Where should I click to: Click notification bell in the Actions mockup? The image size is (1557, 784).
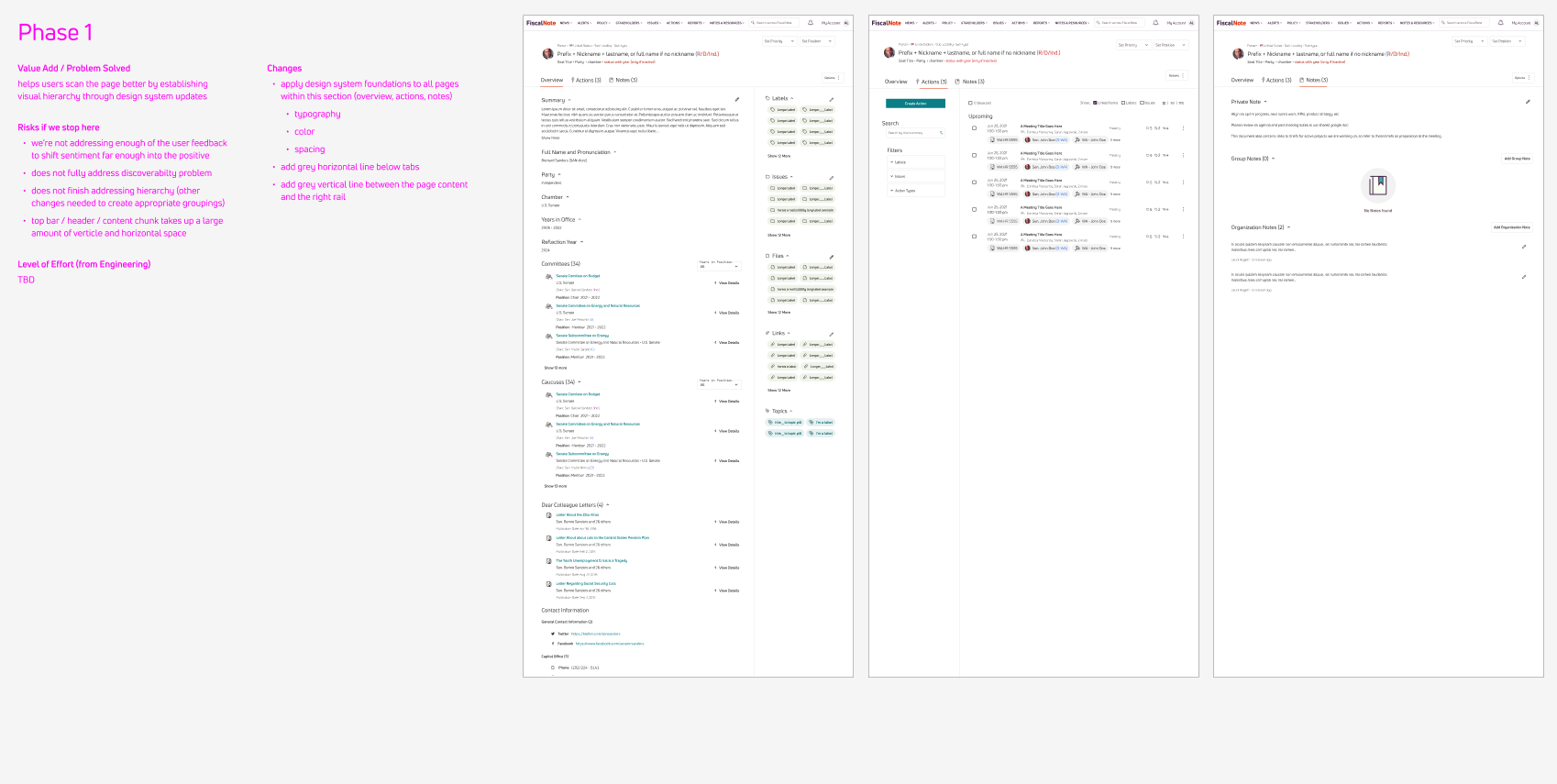tap(1155, 23)
